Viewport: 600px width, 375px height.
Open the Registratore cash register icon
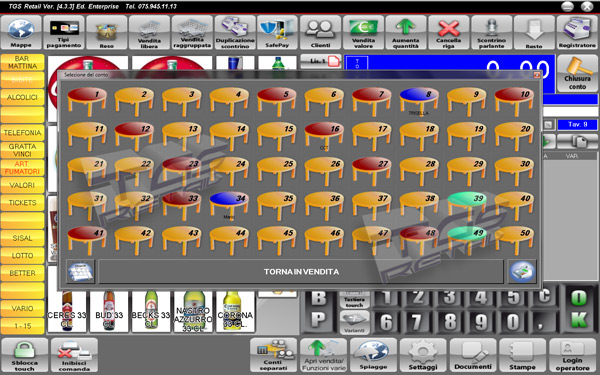click(x=577, y=33)
